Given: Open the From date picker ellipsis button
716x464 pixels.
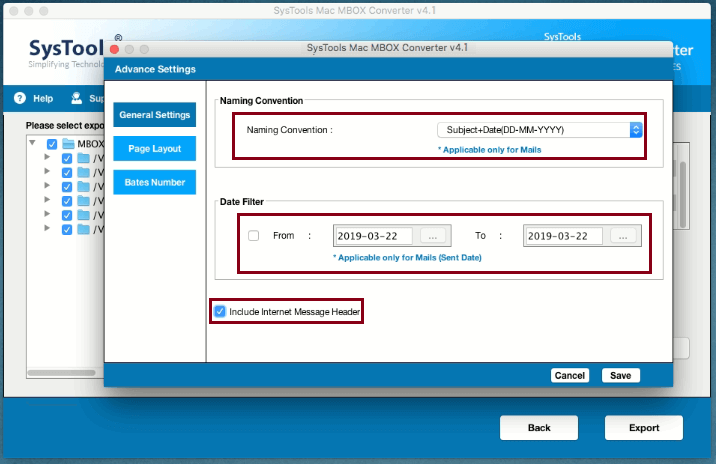Looking at the screenshot, I should tap(433, 236).
